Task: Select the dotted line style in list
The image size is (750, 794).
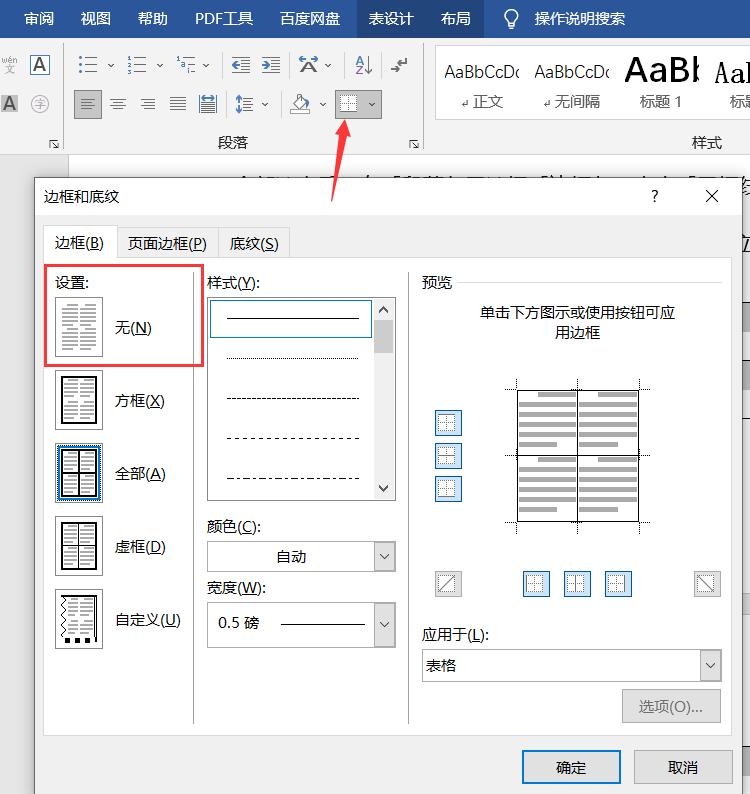Action: tap(292, 358)
